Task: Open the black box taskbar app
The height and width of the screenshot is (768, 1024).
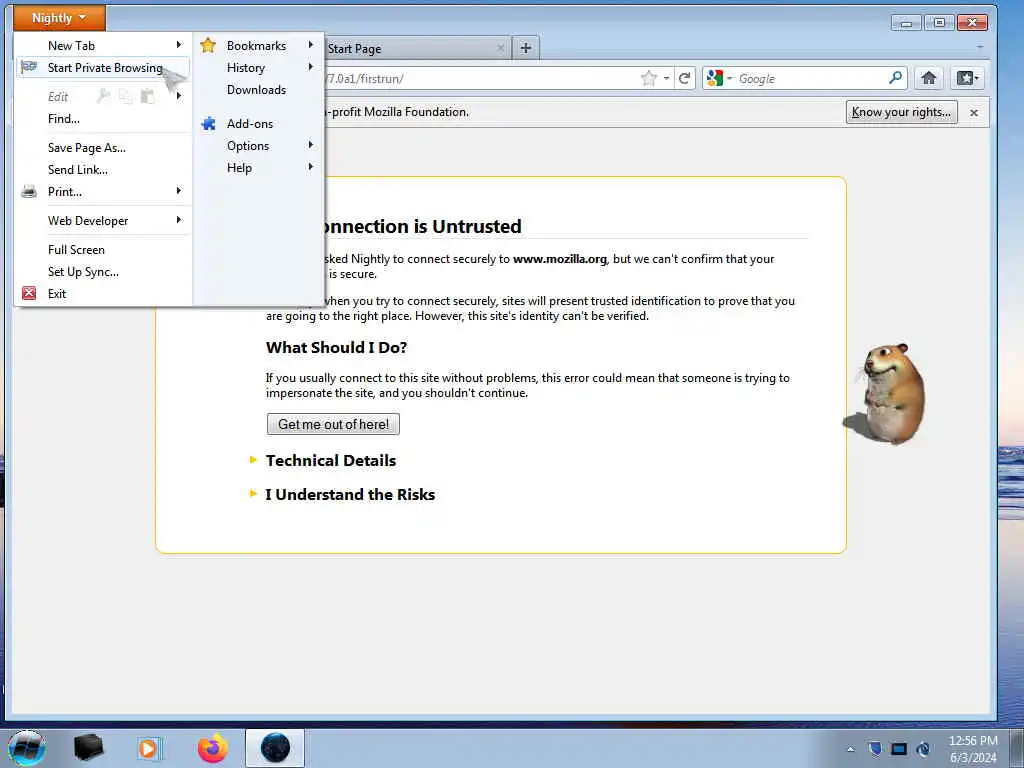Action: click(88, 748)
